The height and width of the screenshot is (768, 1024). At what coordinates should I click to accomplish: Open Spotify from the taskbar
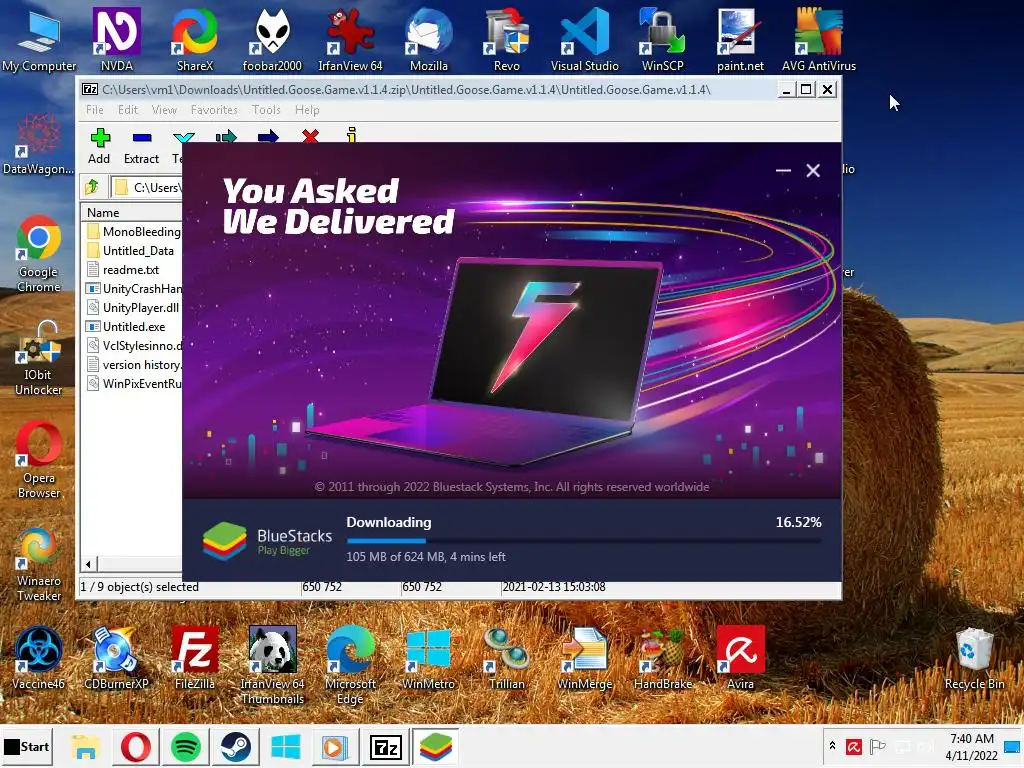pos(186,746)
